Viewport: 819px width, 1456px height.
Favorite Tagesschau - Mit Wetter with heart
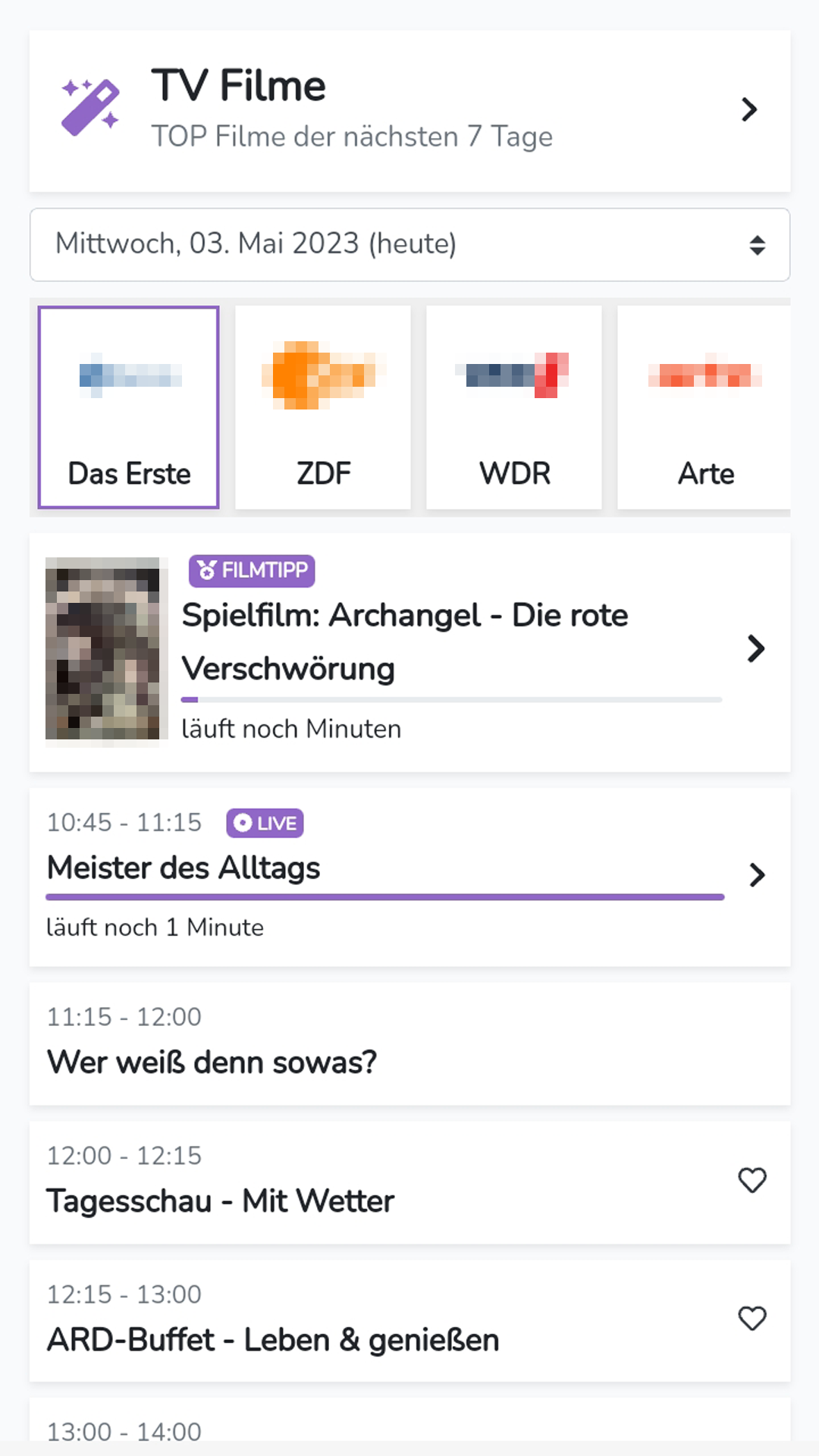click(752, 1180)
